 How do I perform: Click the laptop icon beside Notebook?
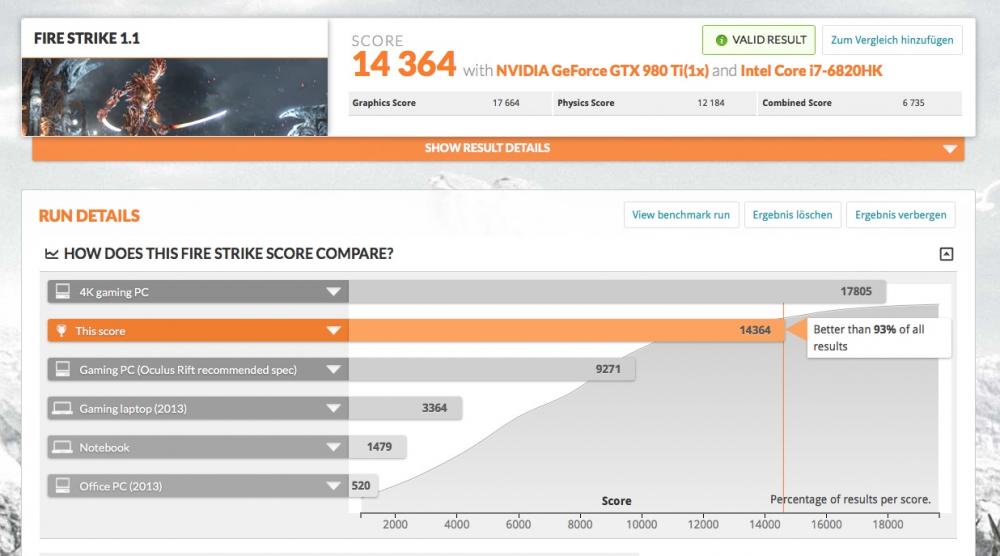[62, 447]
